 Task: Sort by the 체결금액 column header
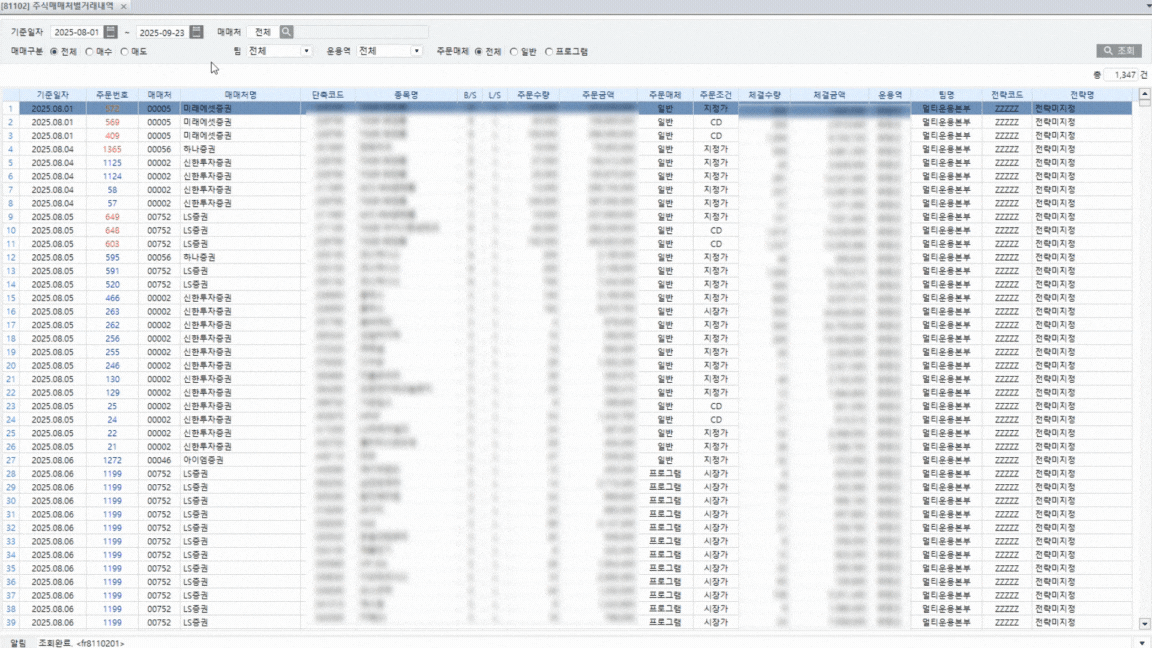click(829, 95)
